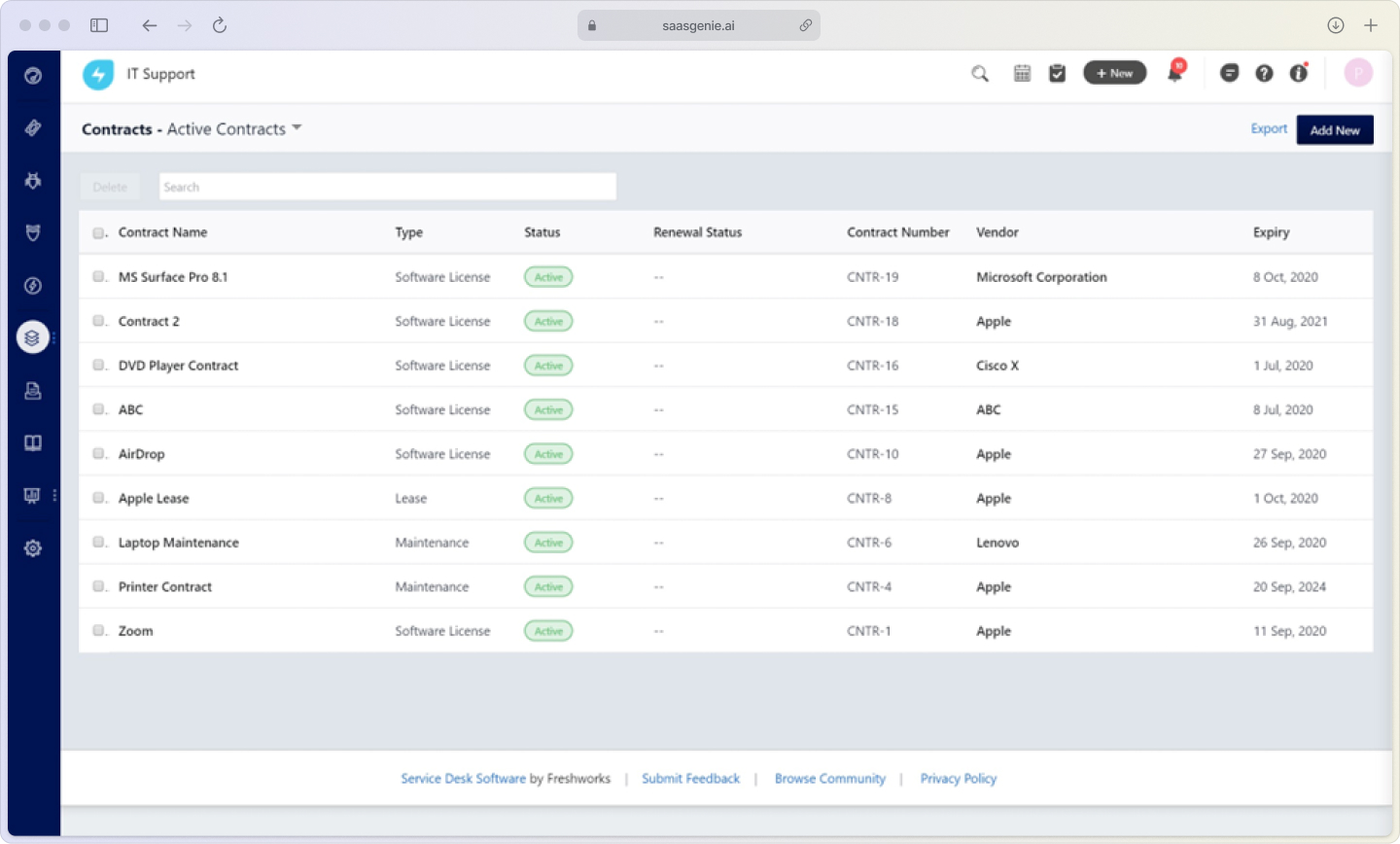1400x844 pixels.
Task: Open Service Desk Software link
Action: pyautogui.click(x=463, y=779)
